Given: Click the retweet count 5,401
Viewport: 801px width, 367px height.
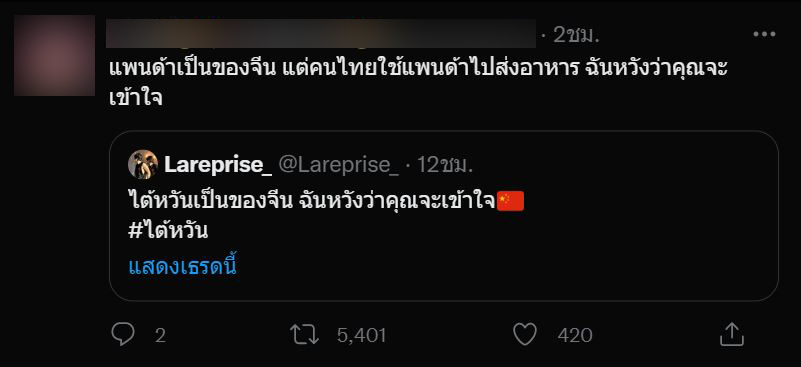Looking at the screenshot, I should [361, 336].
